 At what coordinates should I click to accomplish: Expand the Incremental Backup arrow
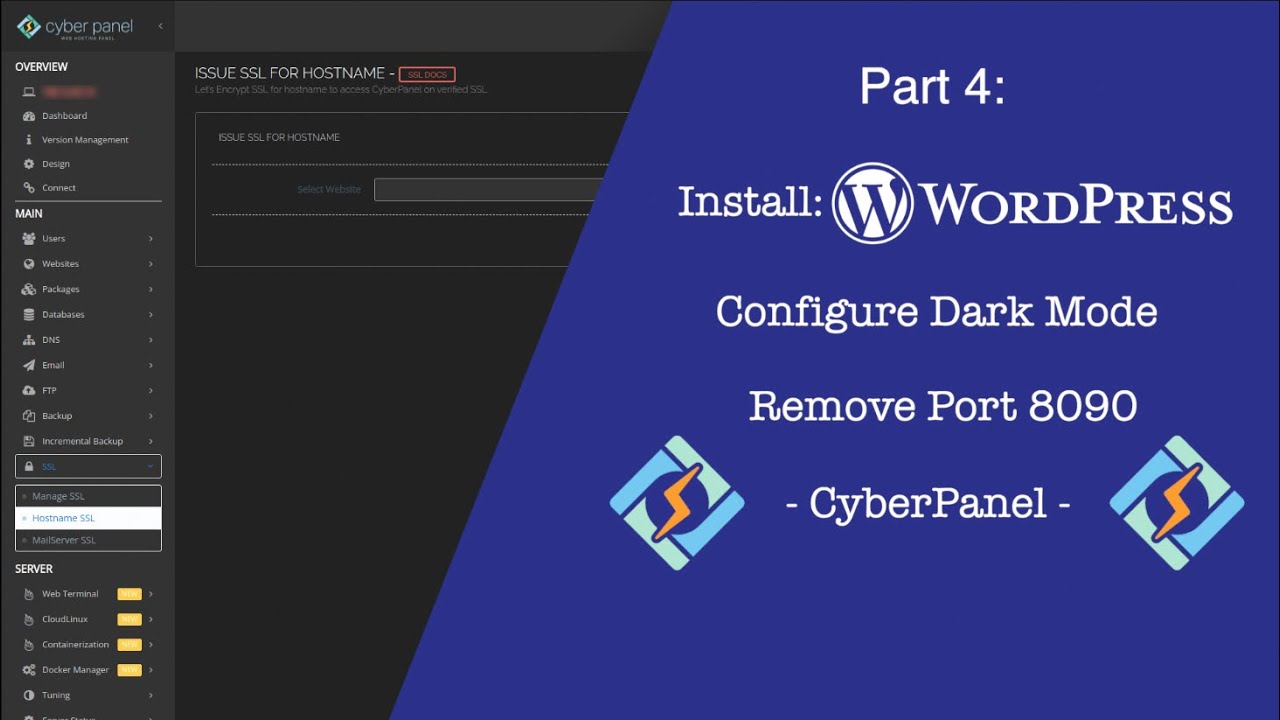(151, 441)
